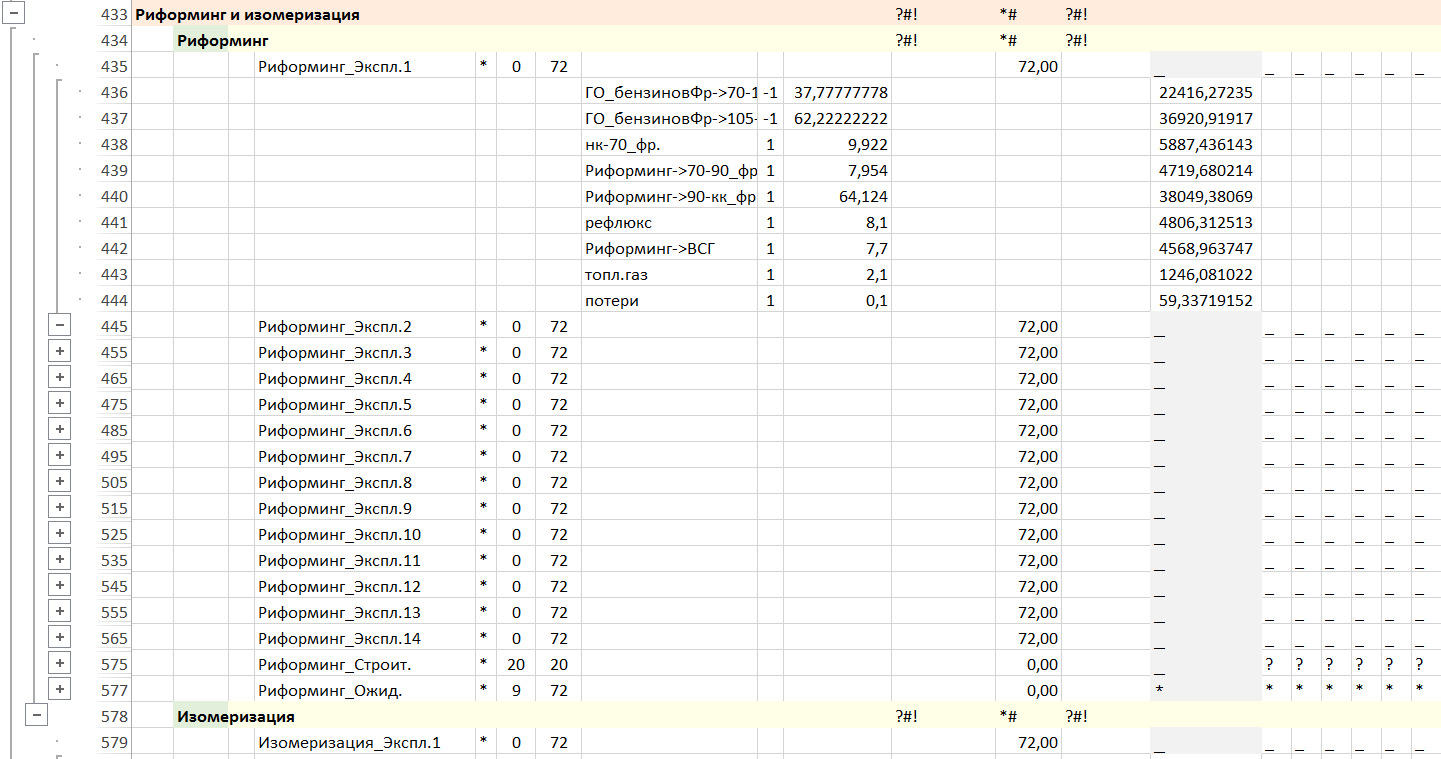Expand the Риформинг_Экспл.10 group at row 525
The height and width of the screenshot is (759, 1441).
click(x=60, y=533)
